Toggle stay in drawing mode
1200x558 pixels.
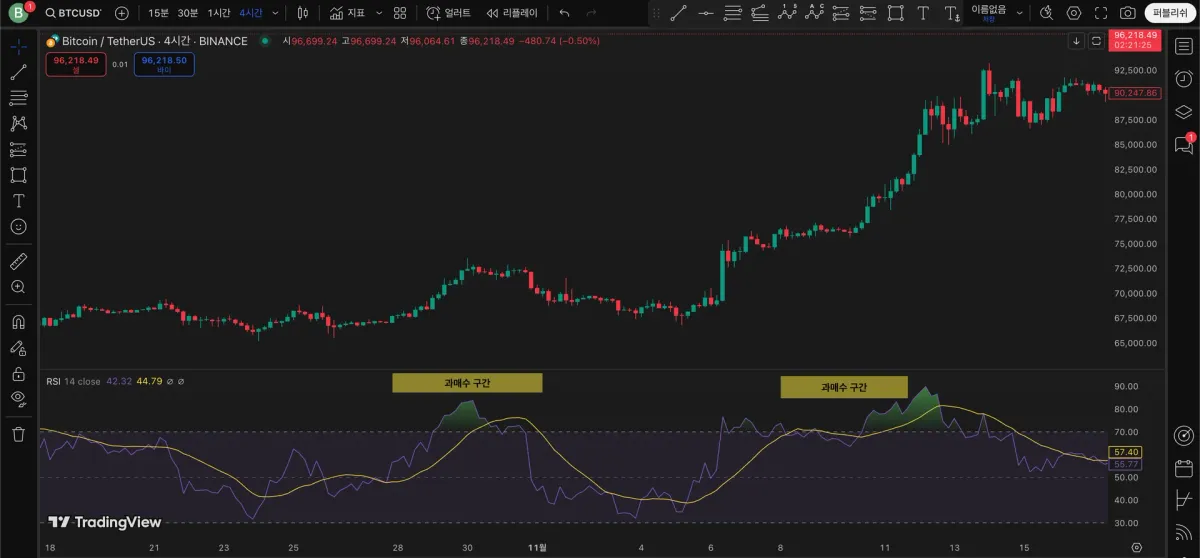point(18,348)
